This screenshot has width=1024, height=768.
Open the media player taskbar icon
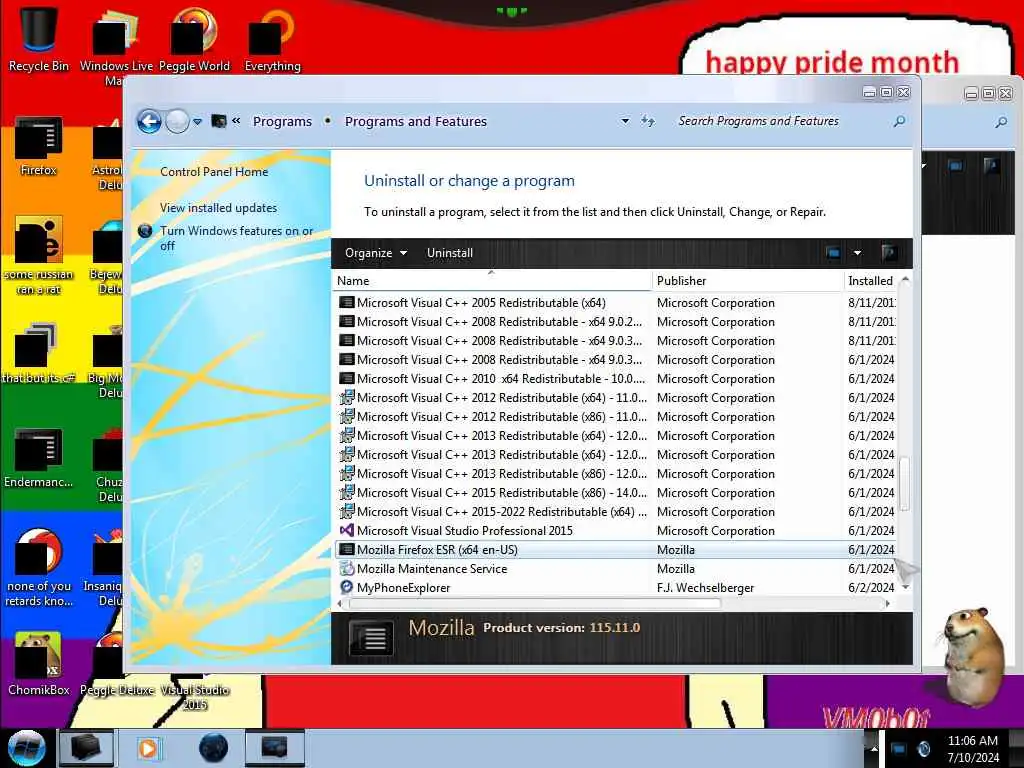tap(149, 748)
